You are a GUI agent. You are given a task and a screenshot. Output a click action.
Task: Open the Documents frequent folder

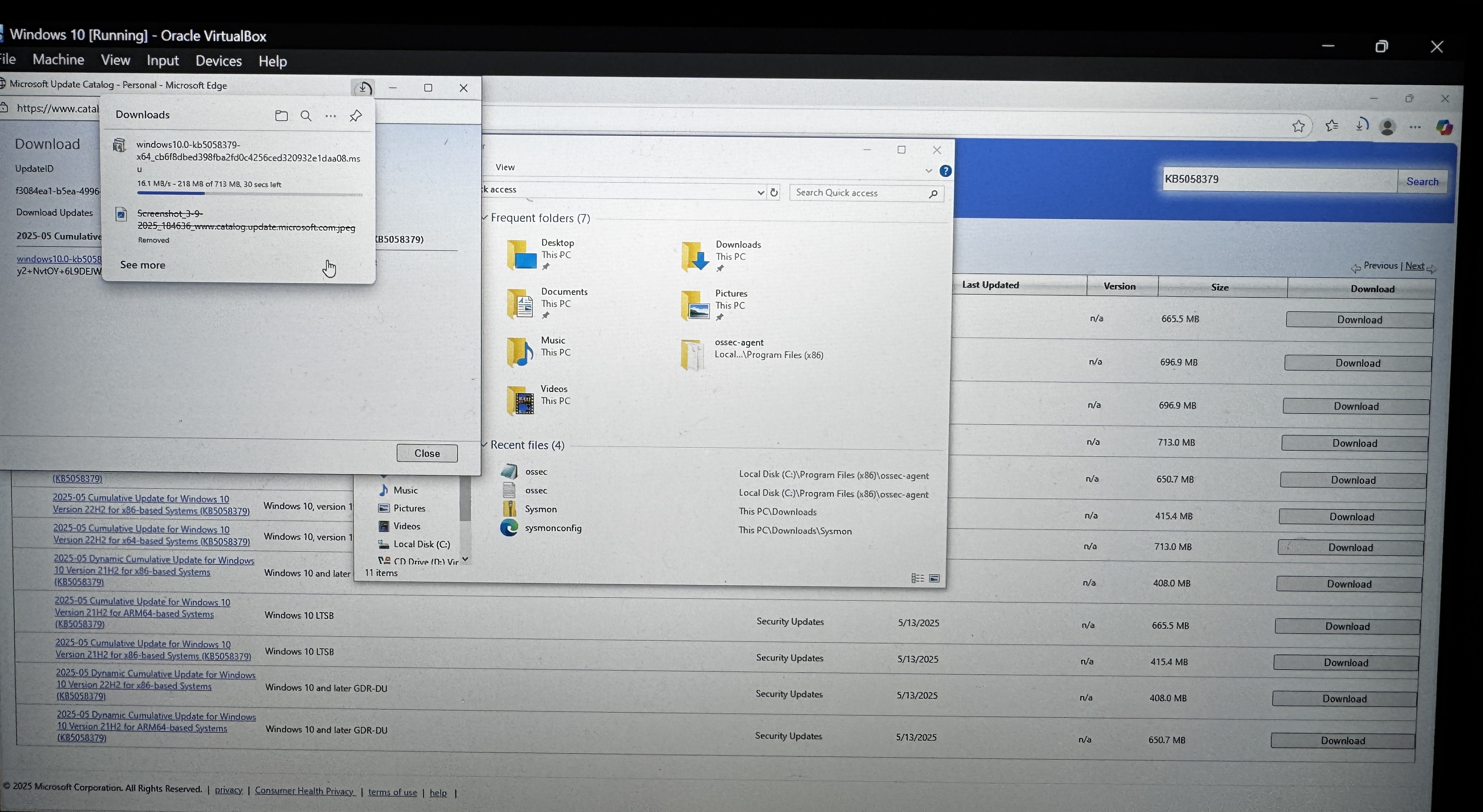tap(548, 303)
